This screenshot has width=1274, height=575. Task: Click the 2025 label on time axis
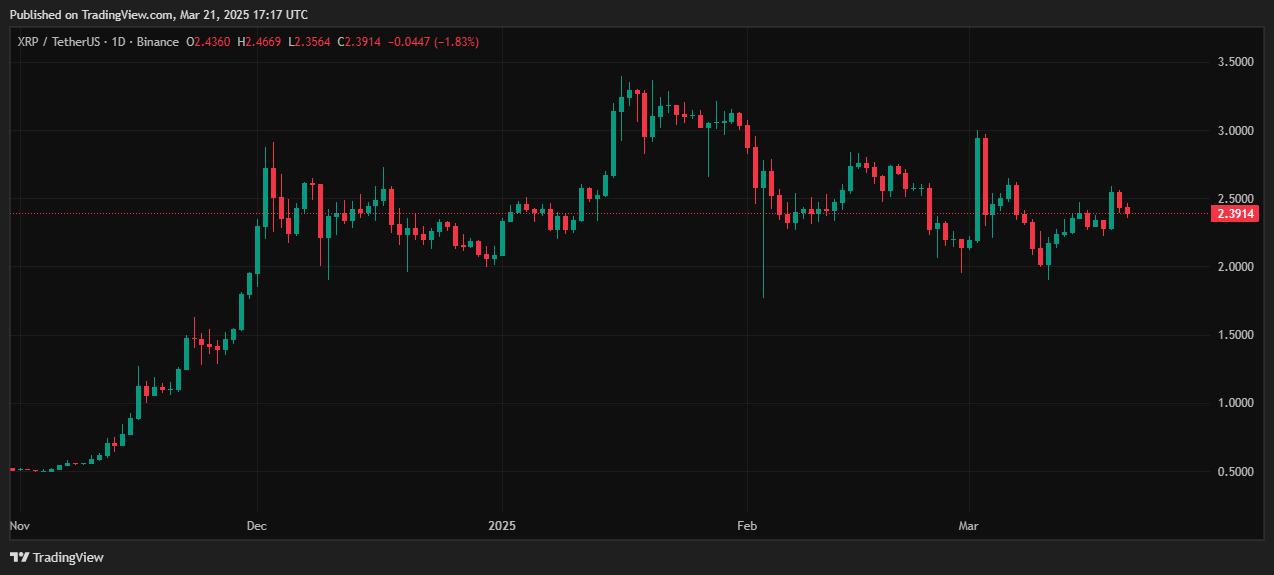coord(502,524)
